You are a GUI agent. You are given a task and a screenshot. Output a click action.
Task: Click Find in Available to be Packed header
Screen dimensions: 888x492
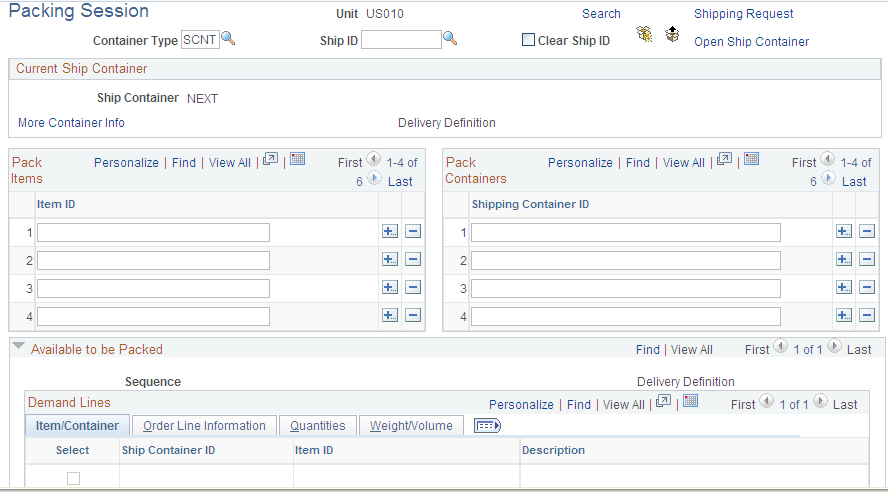point(648,350)
